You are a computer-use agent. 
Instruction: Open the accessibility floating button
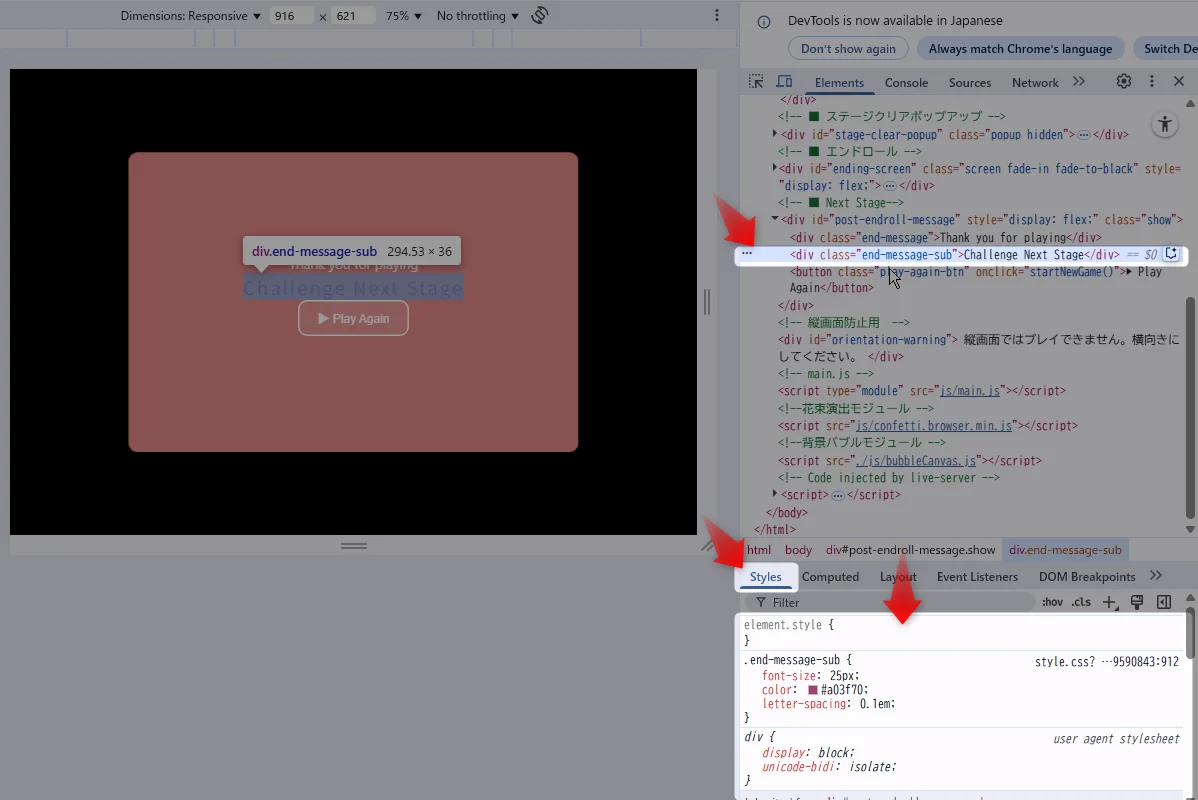(x=1164, y=125)
